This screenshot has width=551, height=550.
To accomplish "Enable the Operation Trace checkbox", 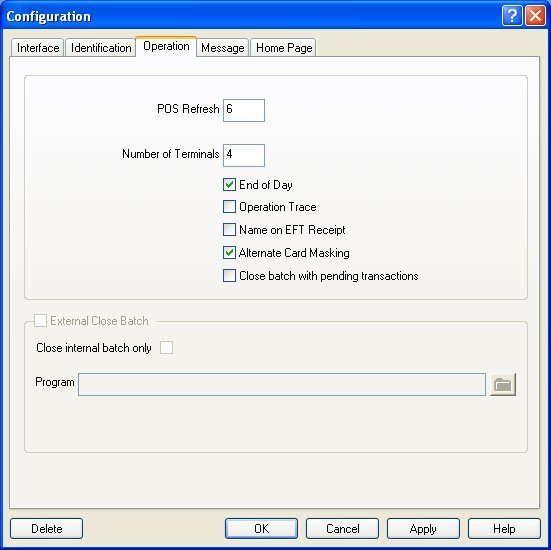I will pos(229,207).
